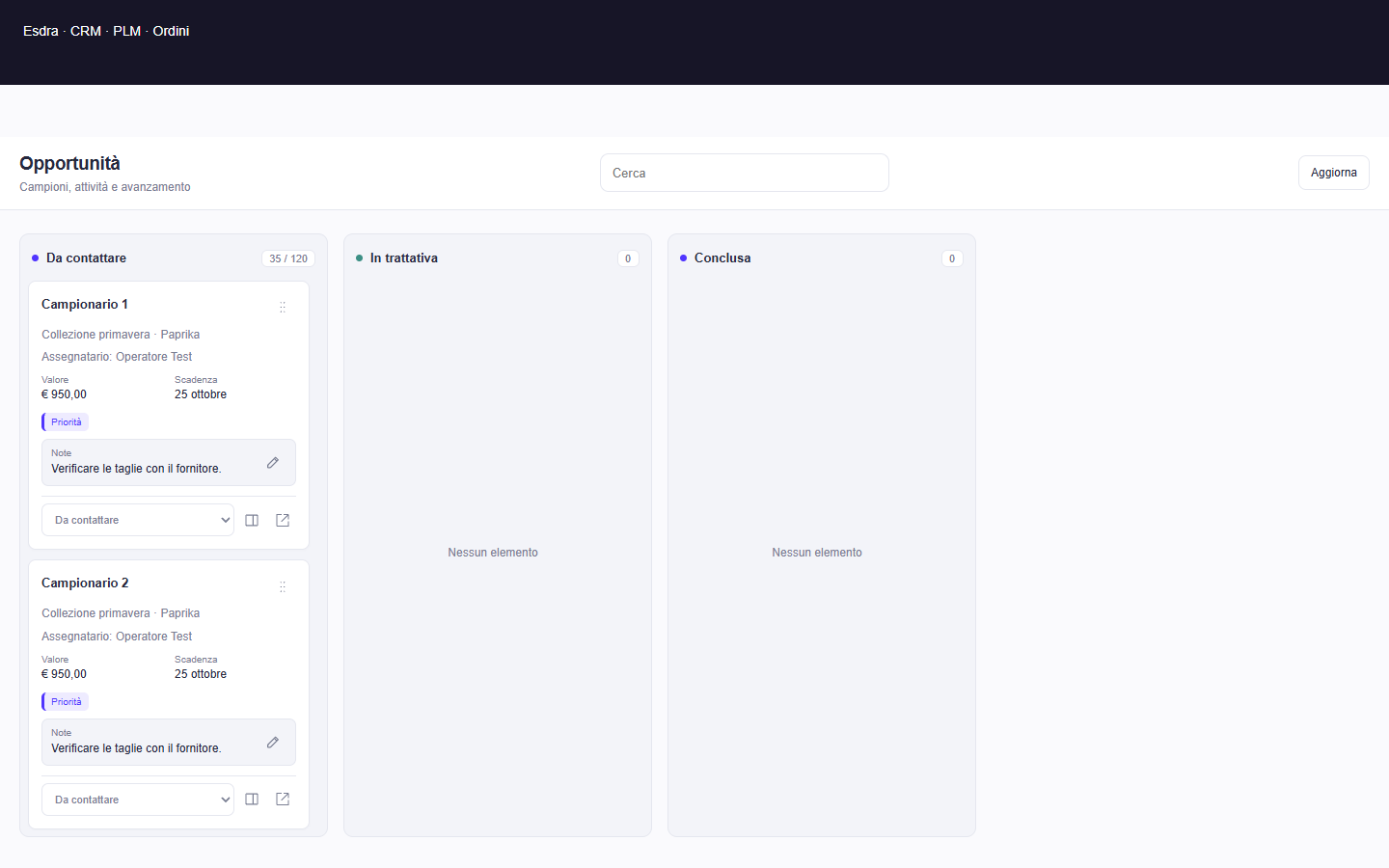Open the CRM section in the top bar
The width and height of the screenshot is (1389, 868).
(x=86, y=31)
